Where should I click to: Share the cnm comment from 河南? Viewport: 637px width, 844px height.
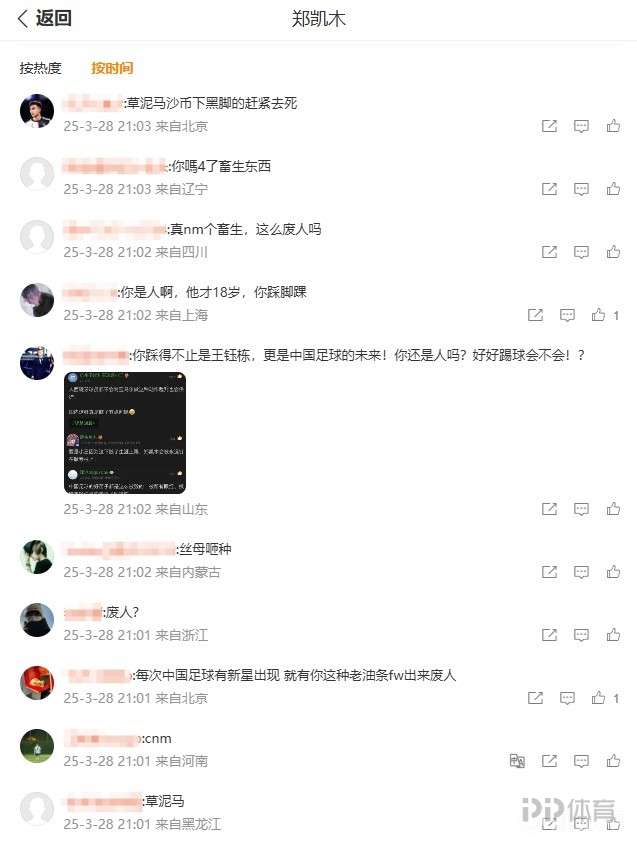coord(549,761)
